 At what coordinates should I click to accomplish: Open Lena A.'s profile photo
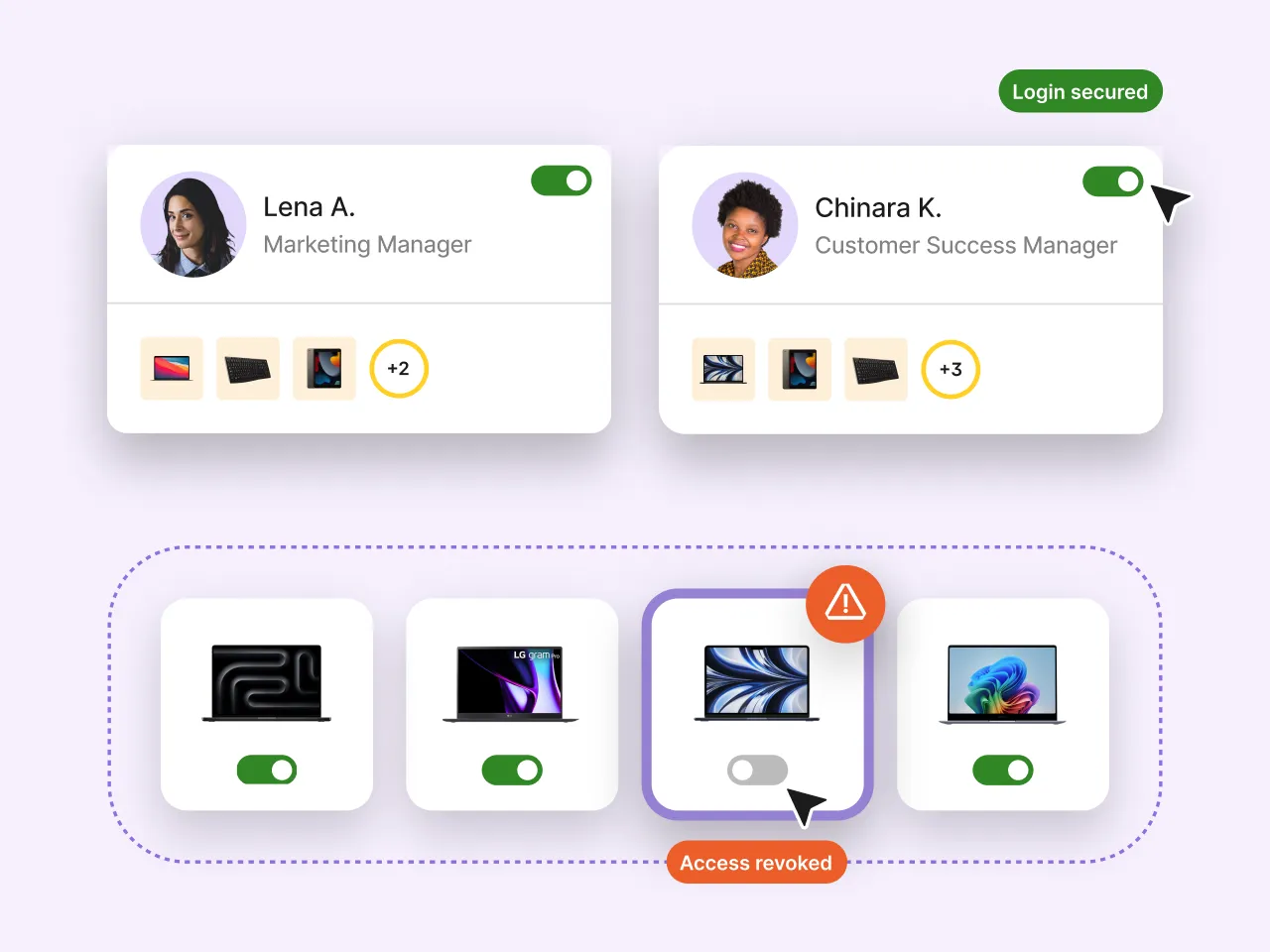193,225
